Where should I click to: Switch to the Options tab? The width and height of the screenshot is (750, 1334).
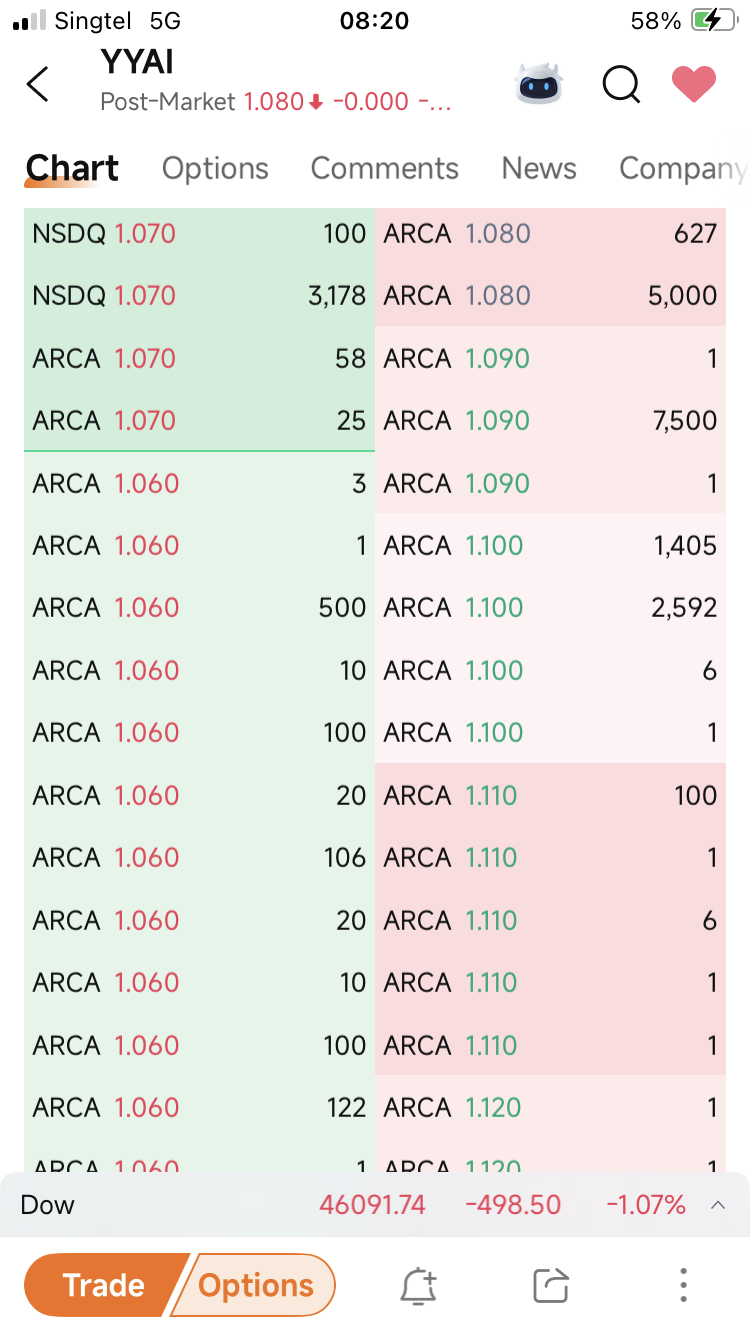point(215,168)
